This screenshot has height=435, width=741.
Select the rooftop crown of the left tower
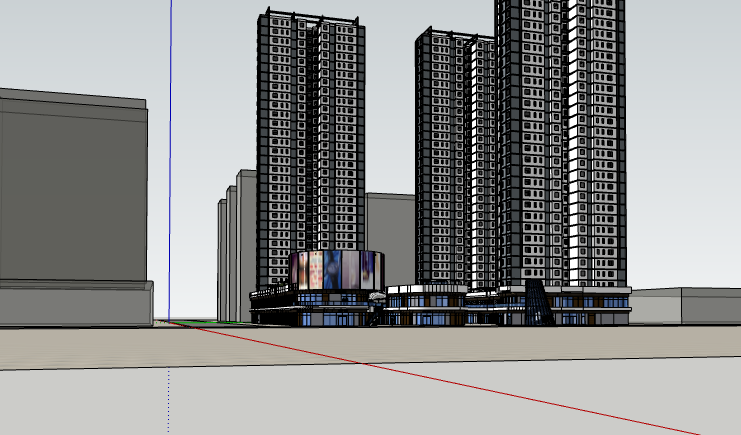pos(310,17)
